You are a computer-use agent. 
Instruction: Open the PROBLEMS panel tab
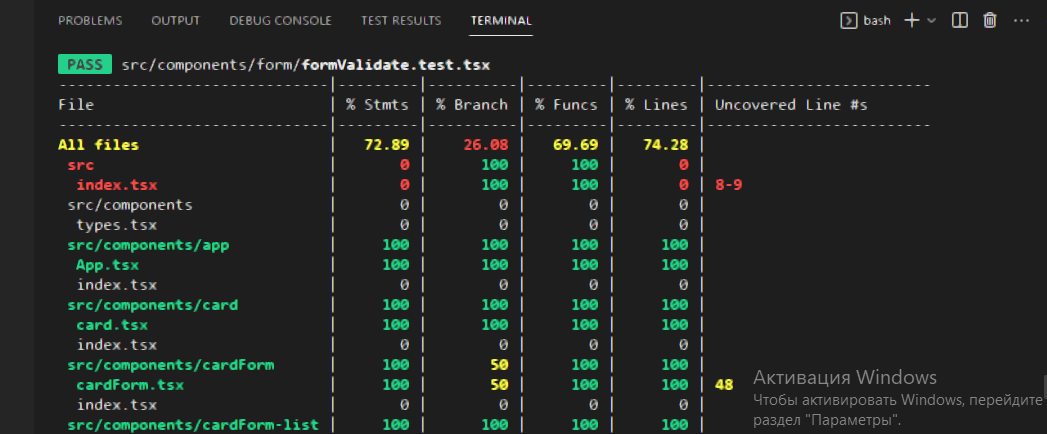coord(90,21)
